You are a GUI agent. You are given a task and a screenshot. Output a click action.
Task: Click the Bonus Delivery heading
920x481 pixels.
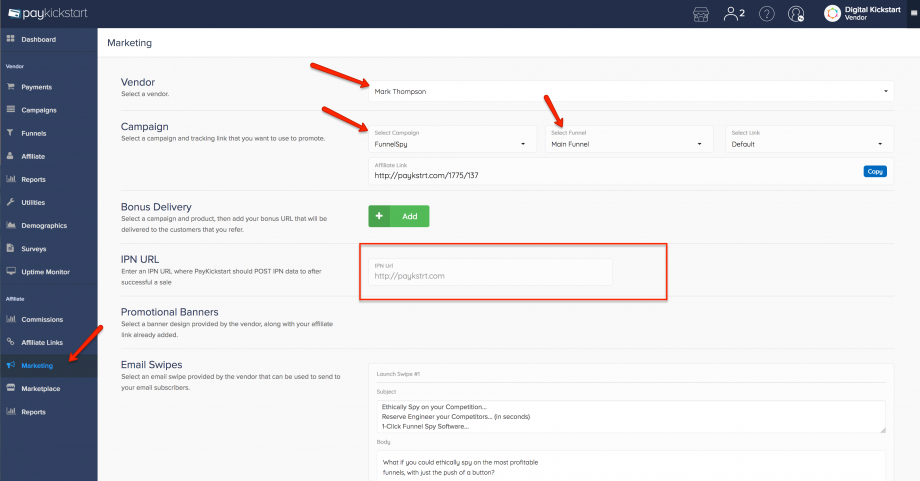coord(156,206)
